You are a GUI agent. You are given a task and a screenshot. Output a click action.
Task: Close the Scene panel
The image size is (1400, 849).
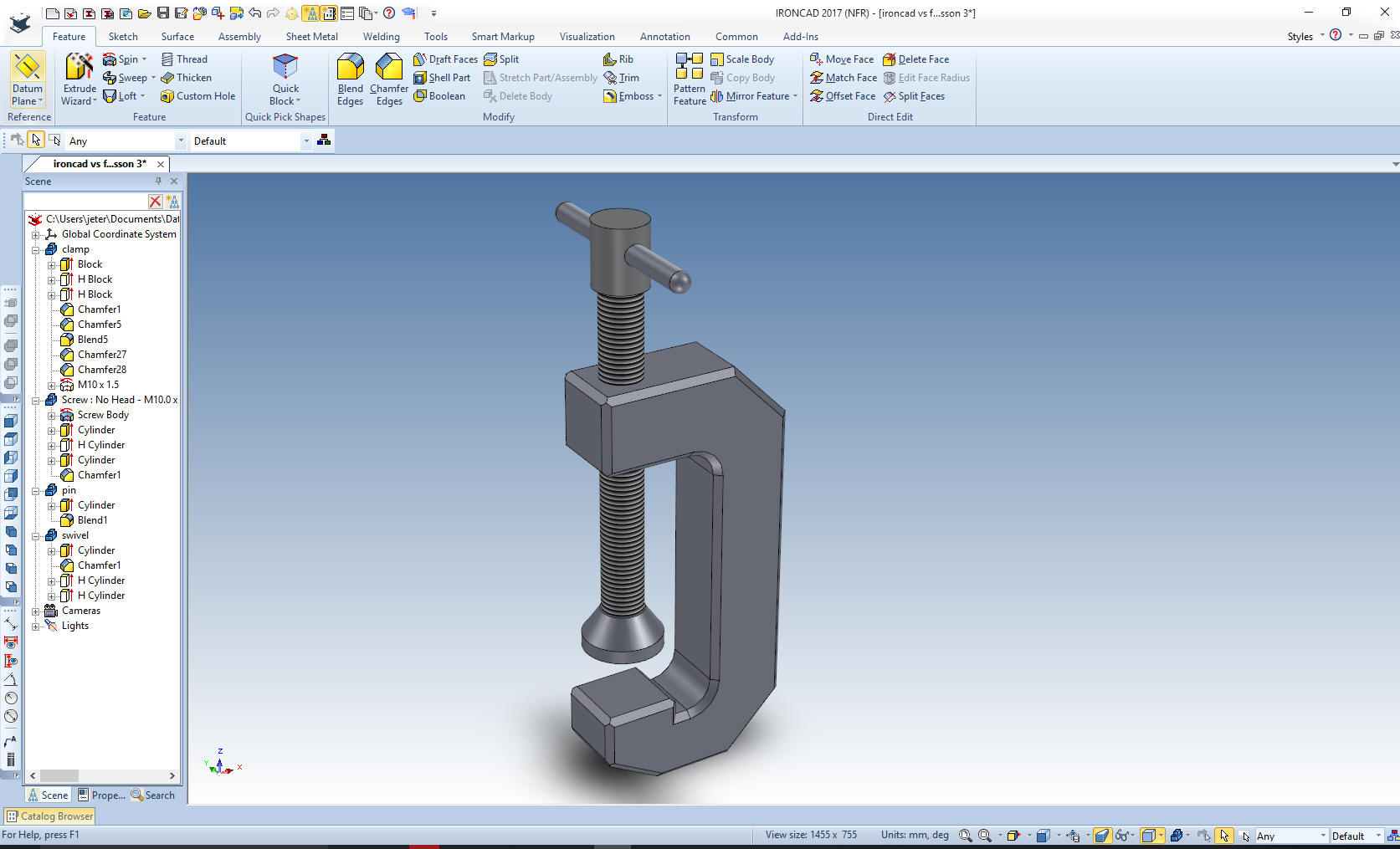pyautogui.click(x=174, y=181)
